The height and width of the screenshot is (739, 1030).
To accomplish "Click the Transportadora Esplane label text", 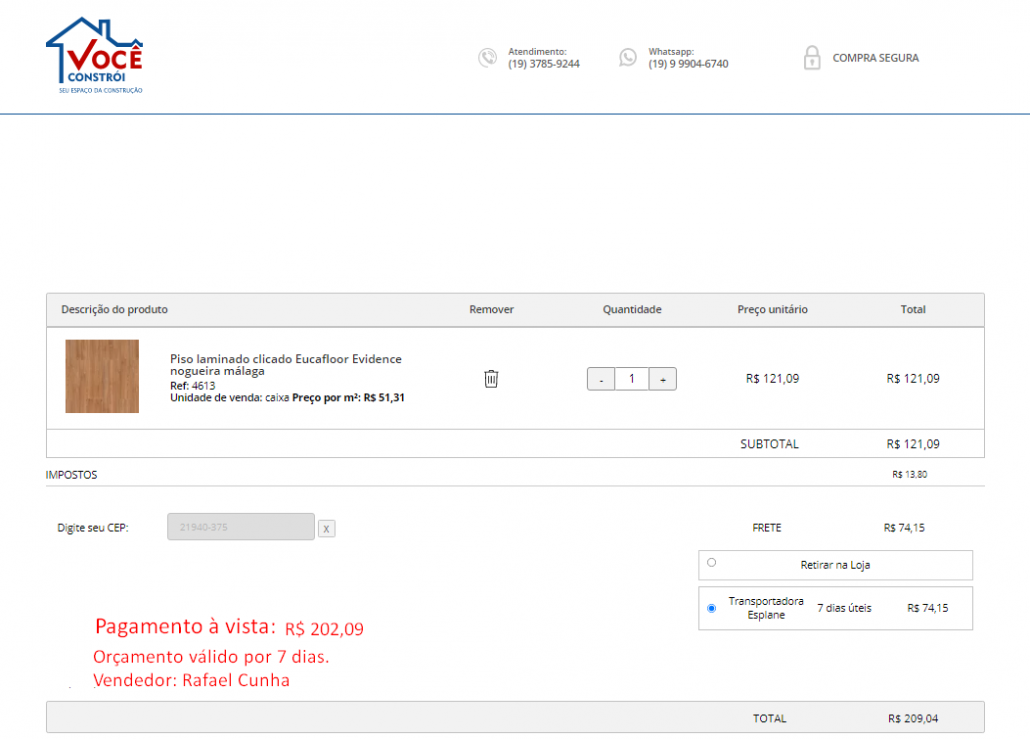I will [765, 608].
